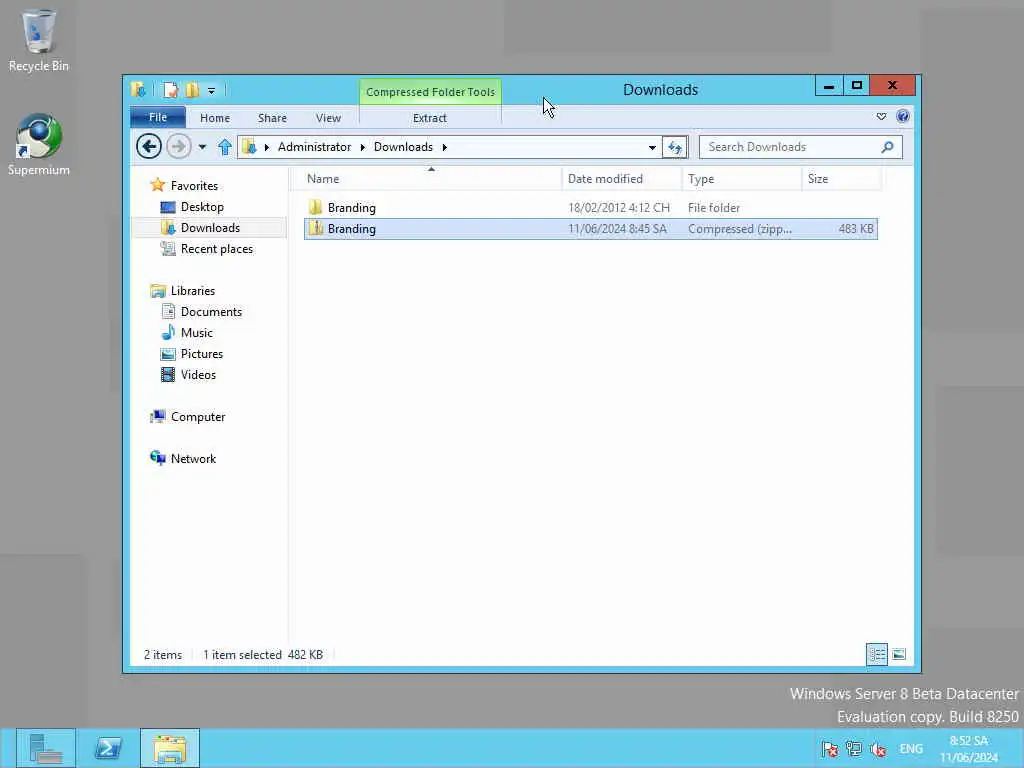This screenshot has height=768, width=1024.
Task: Open Customize Quick Access Toolbar dropdown
Action: pos(212,91)
